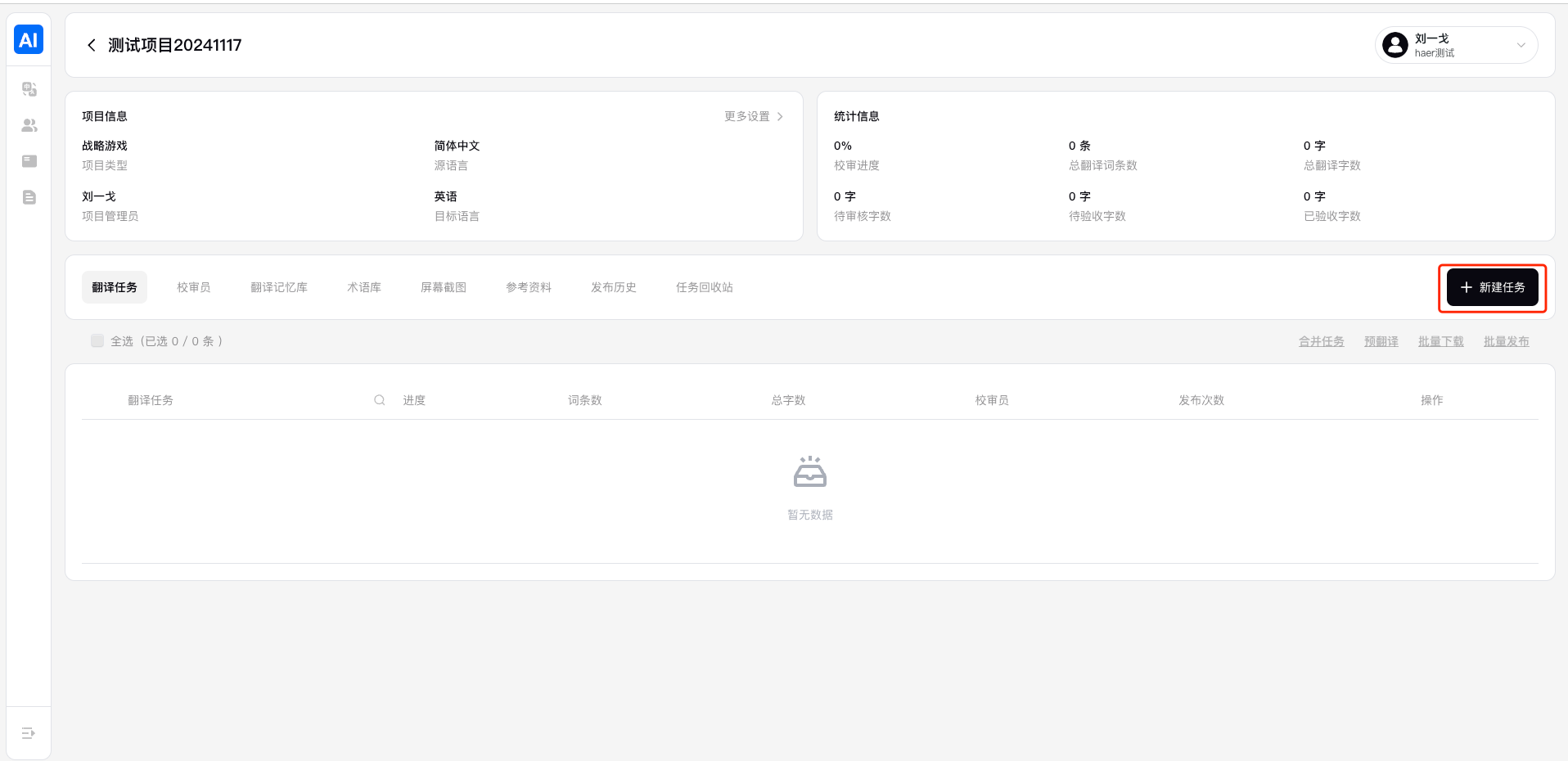Switch to the 校审员 tab
1568x761 pixels.
tap(194, 287)
